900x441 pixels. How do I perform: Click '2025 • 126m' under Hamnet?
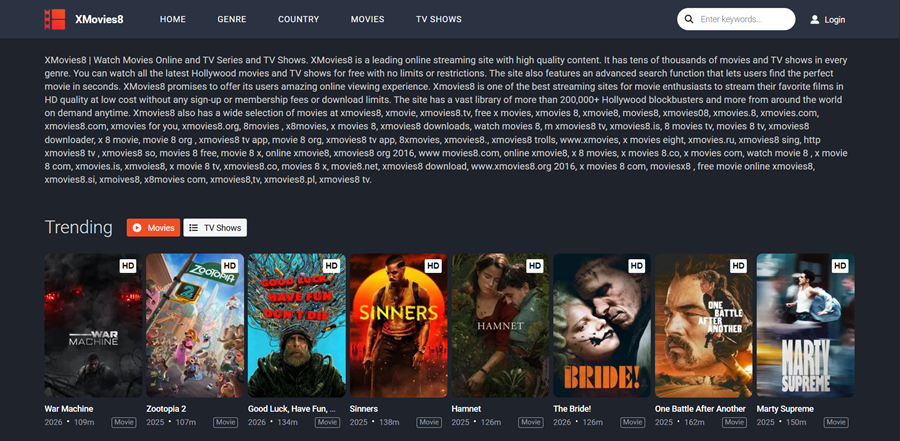(477, 423)
